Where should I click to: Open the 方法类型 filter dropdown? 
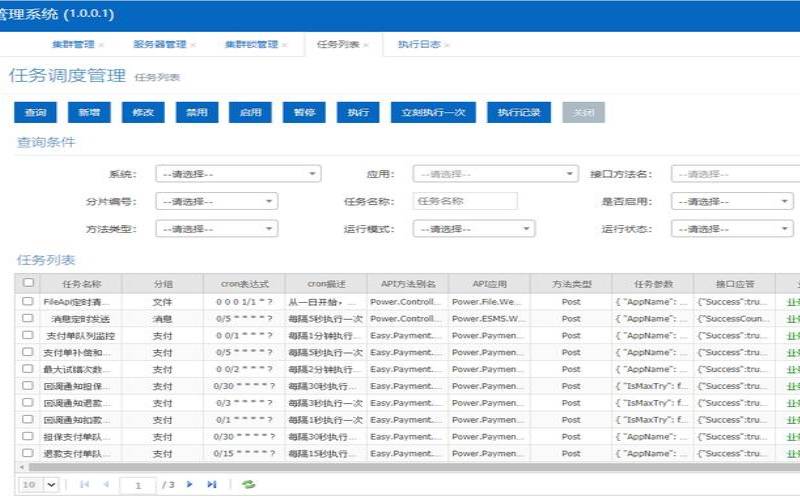point(217,229)
